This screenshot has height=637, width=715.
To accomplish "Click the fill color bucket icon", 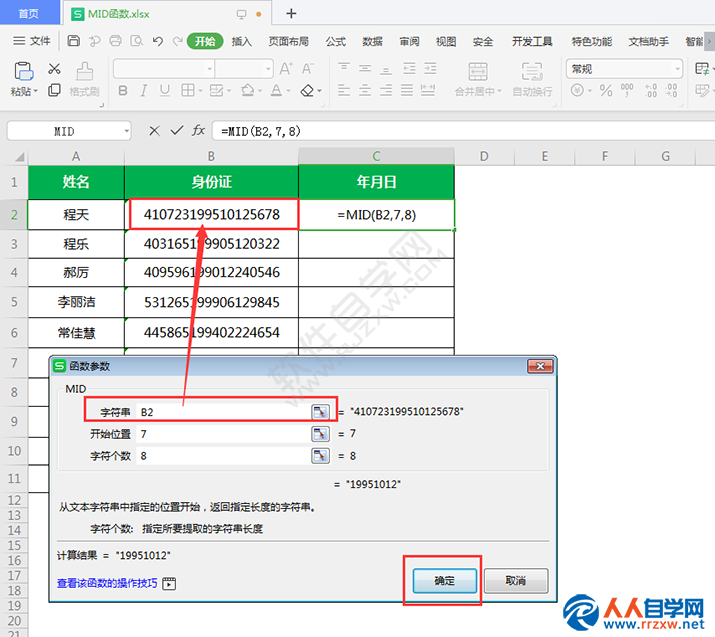I will pyautogui.click(x=247, y=90).
